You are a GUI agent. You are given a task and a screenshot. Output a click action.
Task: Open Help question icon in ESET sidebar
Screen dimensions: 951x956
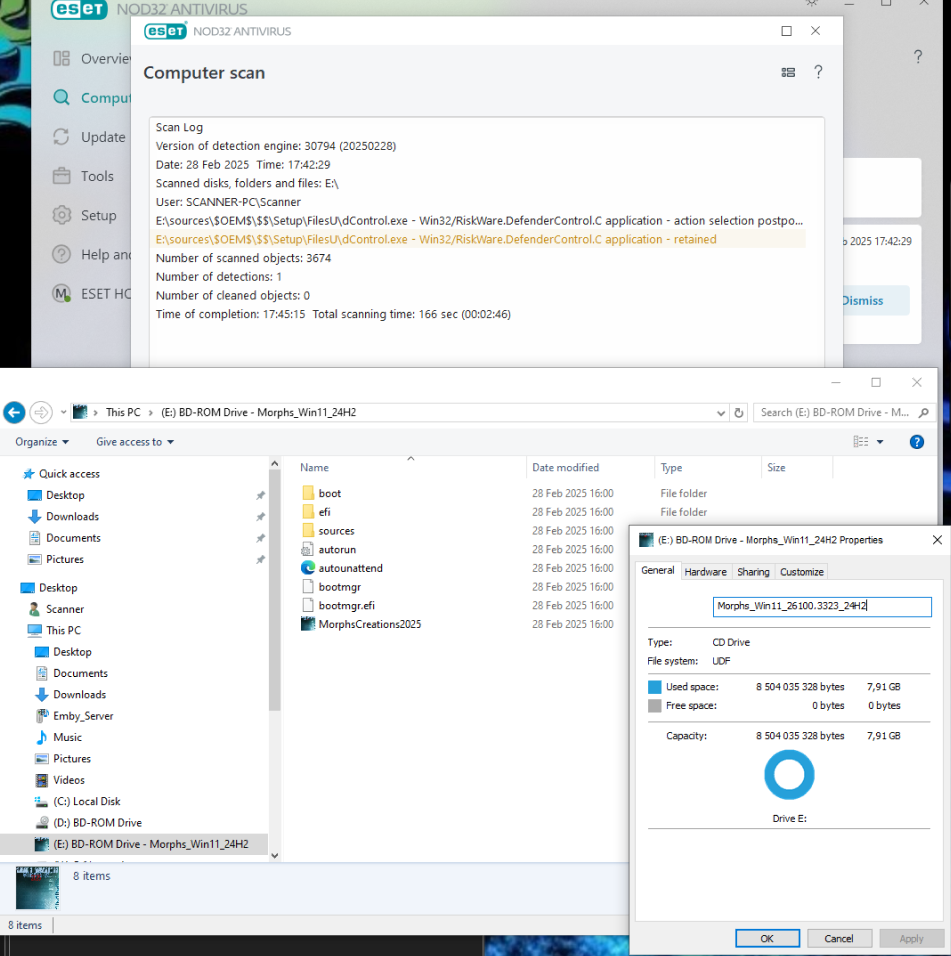click(62, 254)
